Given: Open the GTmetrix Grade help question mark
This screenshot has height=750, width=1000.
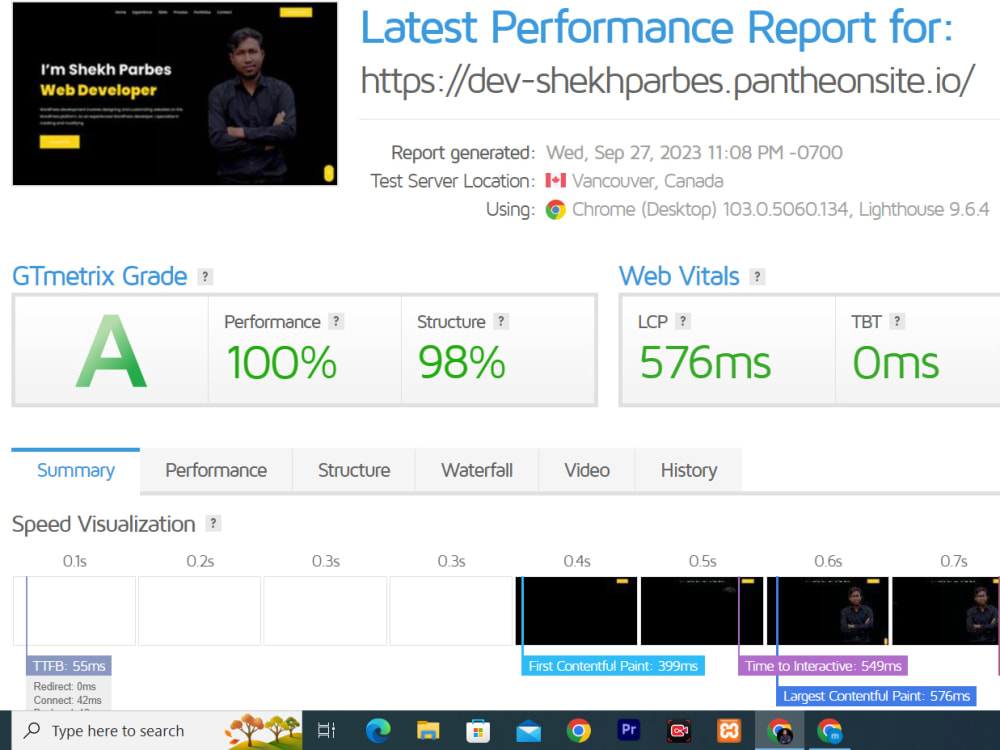Looking at the screenshot, I should tap(205, 276).
